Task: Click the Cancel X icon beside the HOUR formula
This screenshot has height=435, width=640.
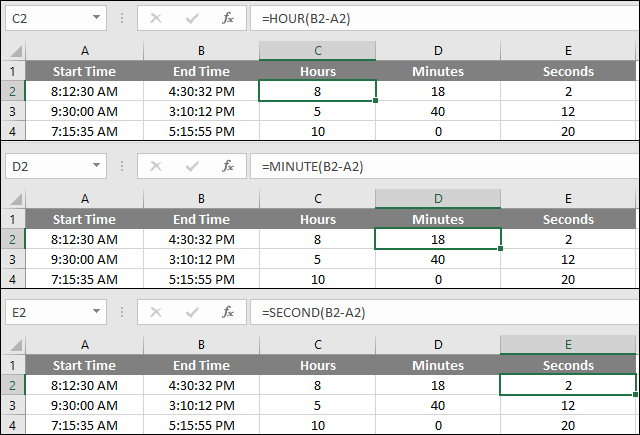Action: (156, 18)
